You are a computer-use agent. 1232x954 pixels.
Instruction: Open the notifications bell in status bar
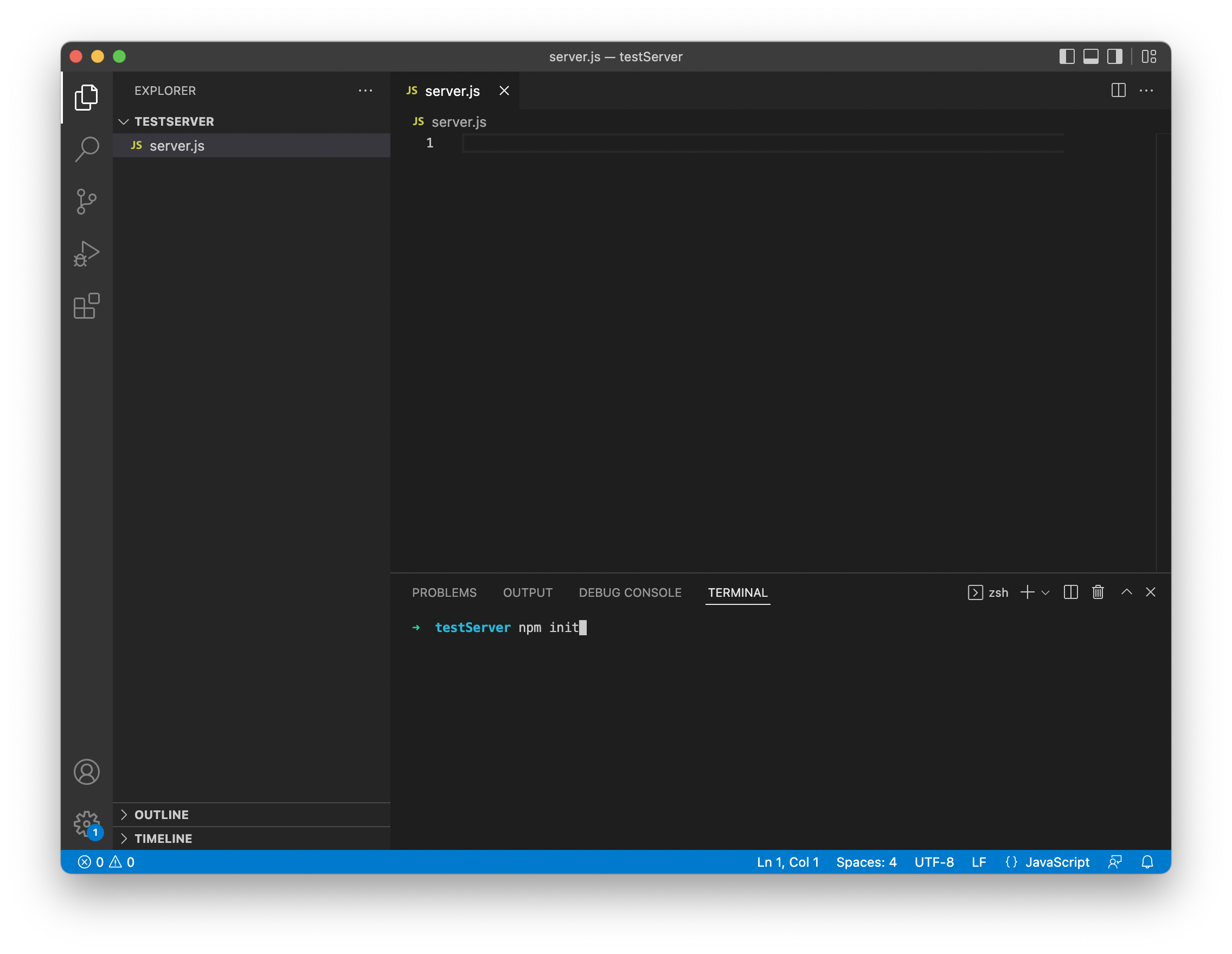1147,862
